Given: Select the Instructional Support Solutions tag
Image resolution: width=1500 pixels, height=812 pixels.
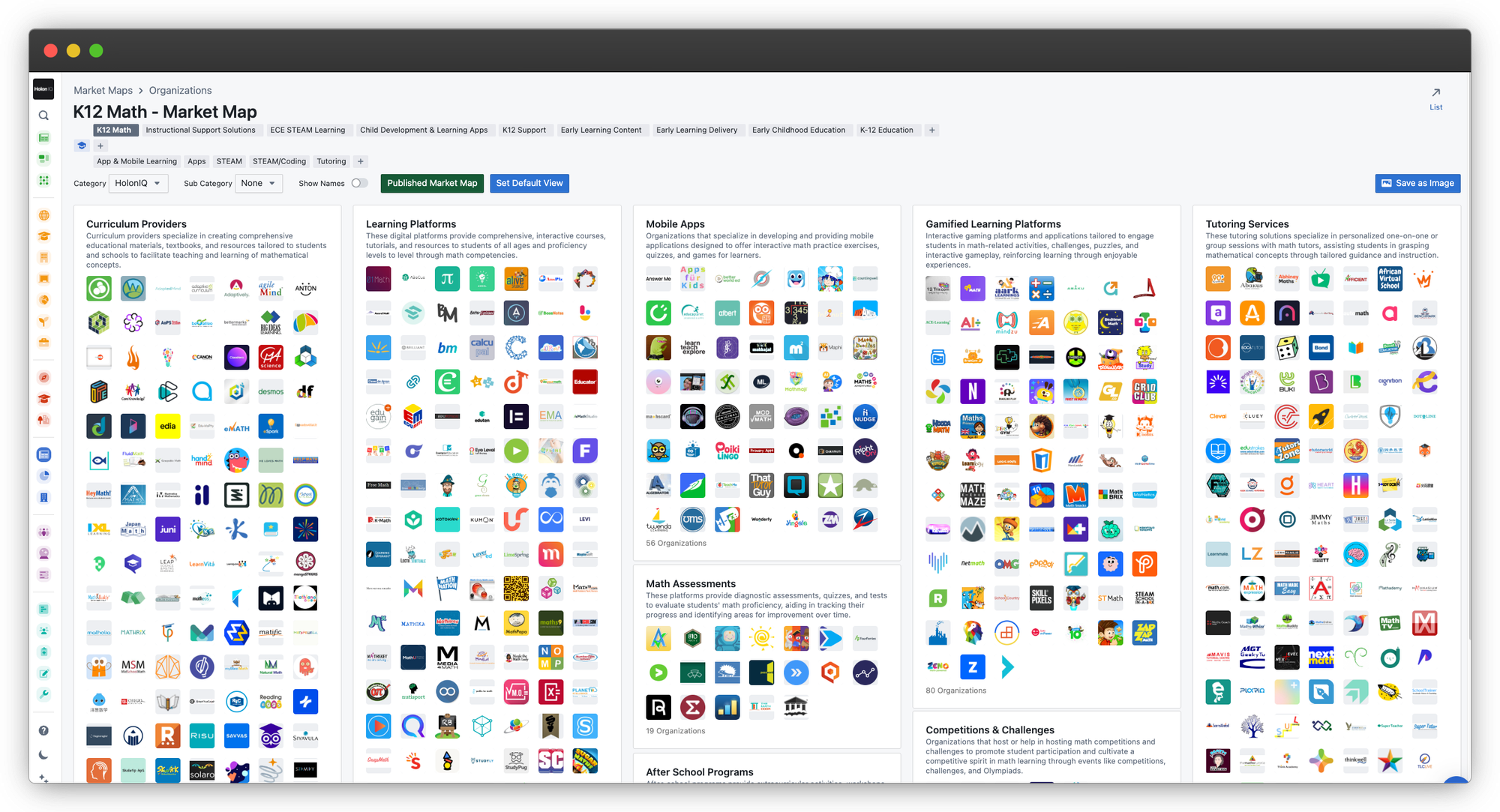Looking at the screenshot, I should click(x=200, y=130).
